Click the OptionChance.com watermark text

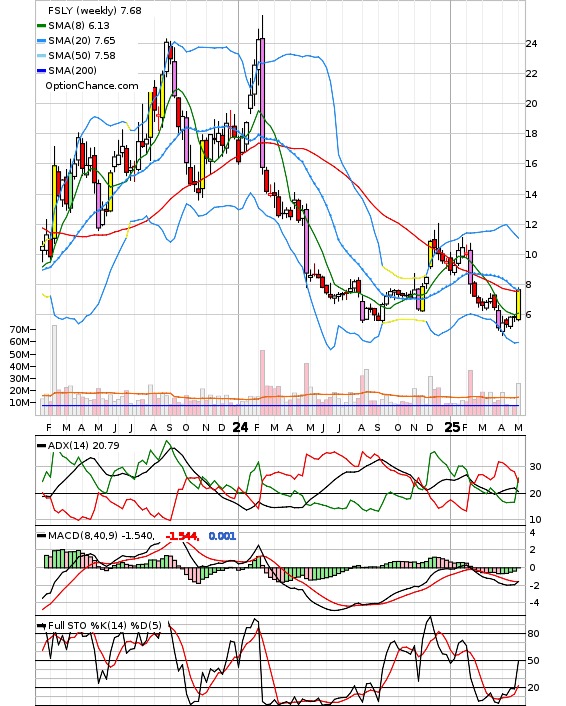92,86
